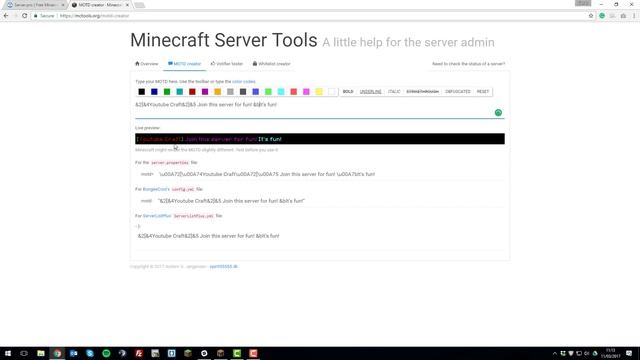Image resolution: width=640 pixels, height=360 pixels.
Task: Open the green Camtasia taskbar icon
Action: point(237,353)
